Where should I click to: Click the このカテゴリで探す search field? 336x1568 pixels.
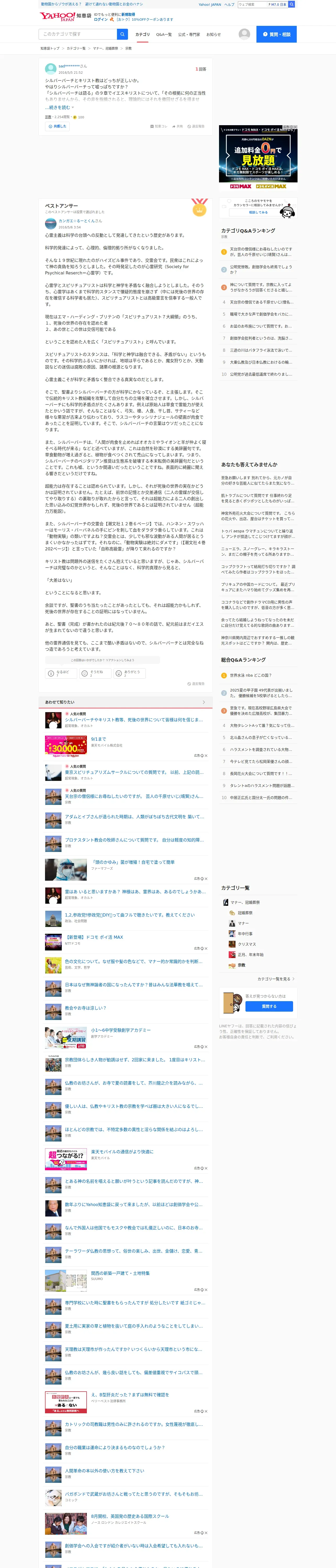point(78,34)
